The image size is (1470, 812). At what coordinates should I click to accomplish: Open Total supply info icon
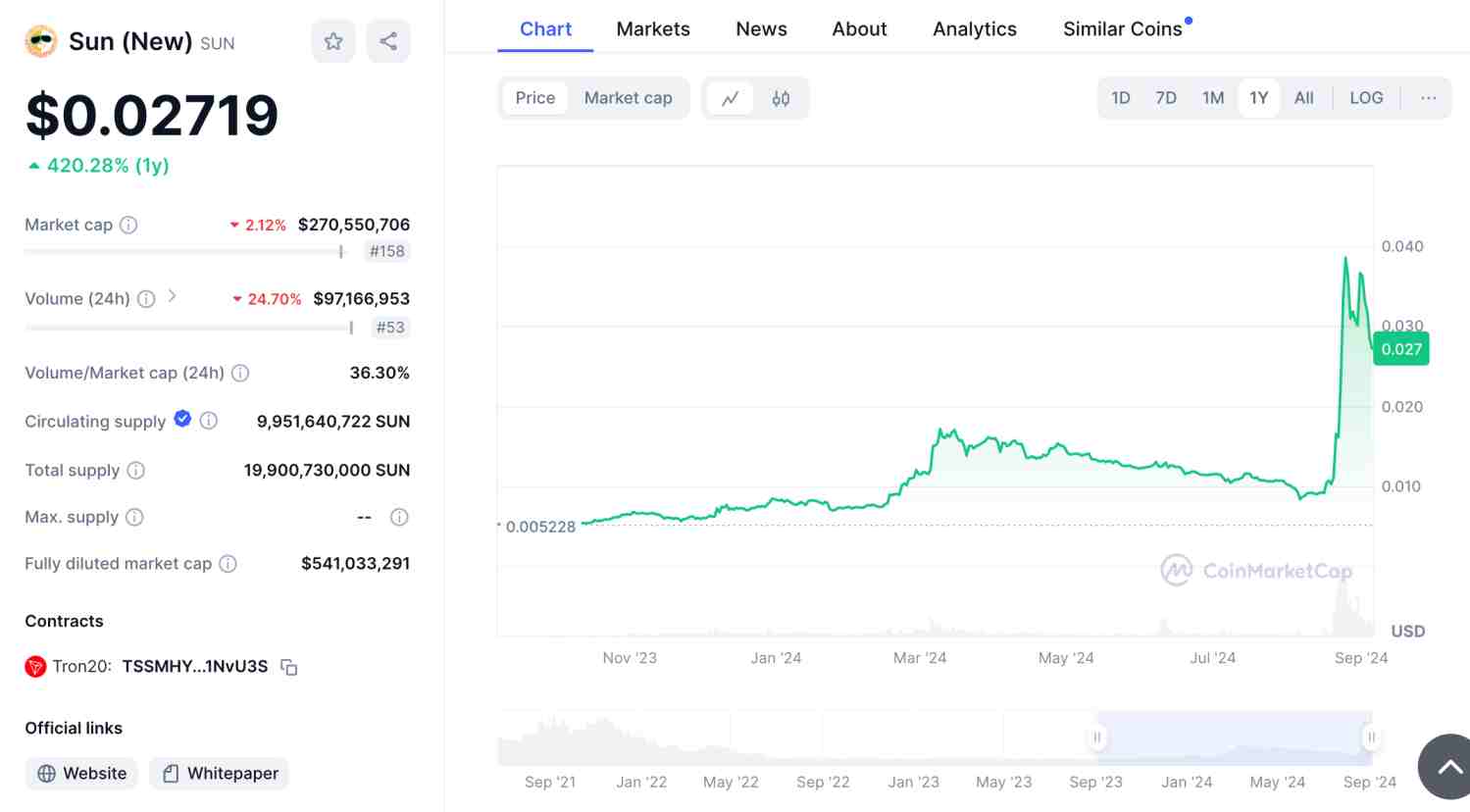pyautogui.click(x=136, y=471)
